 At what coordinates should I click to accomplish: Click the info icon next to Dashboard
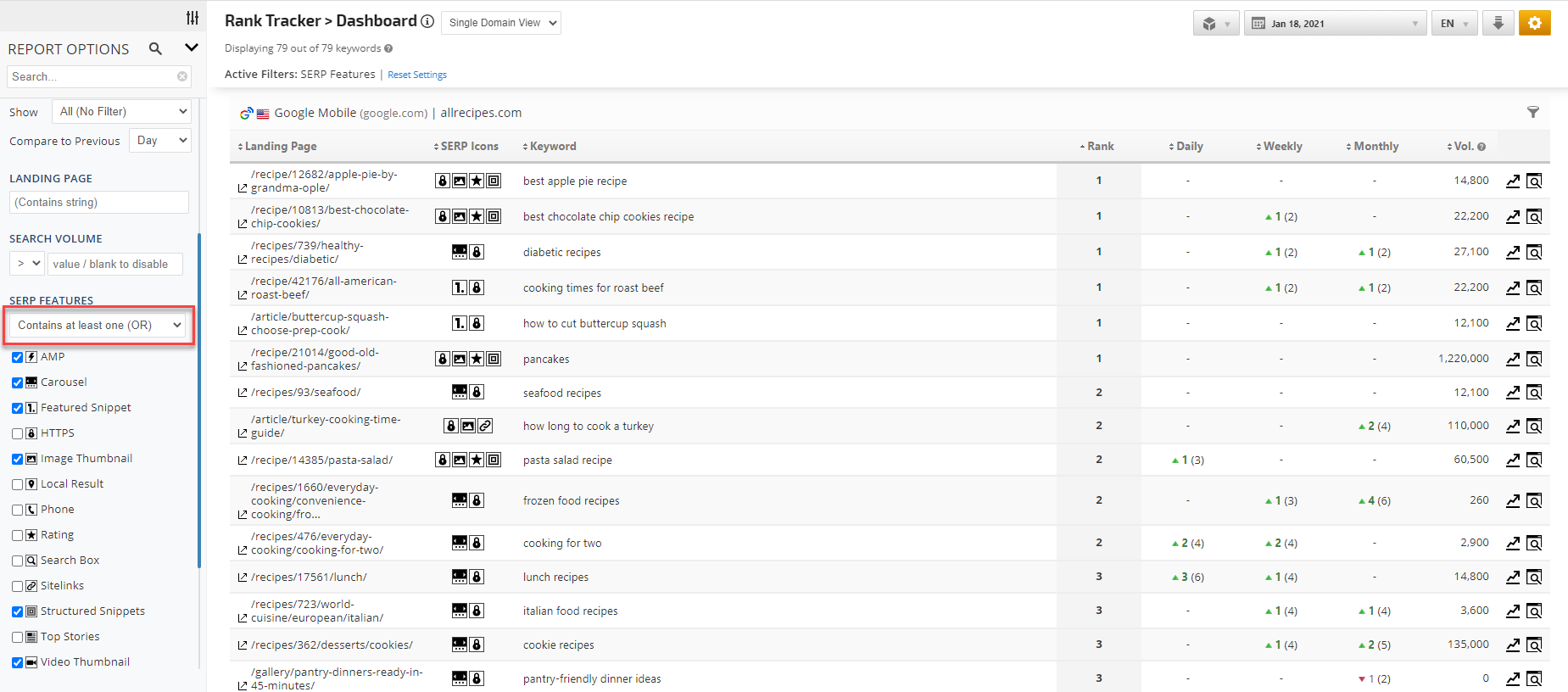click(x=427, y=21)
